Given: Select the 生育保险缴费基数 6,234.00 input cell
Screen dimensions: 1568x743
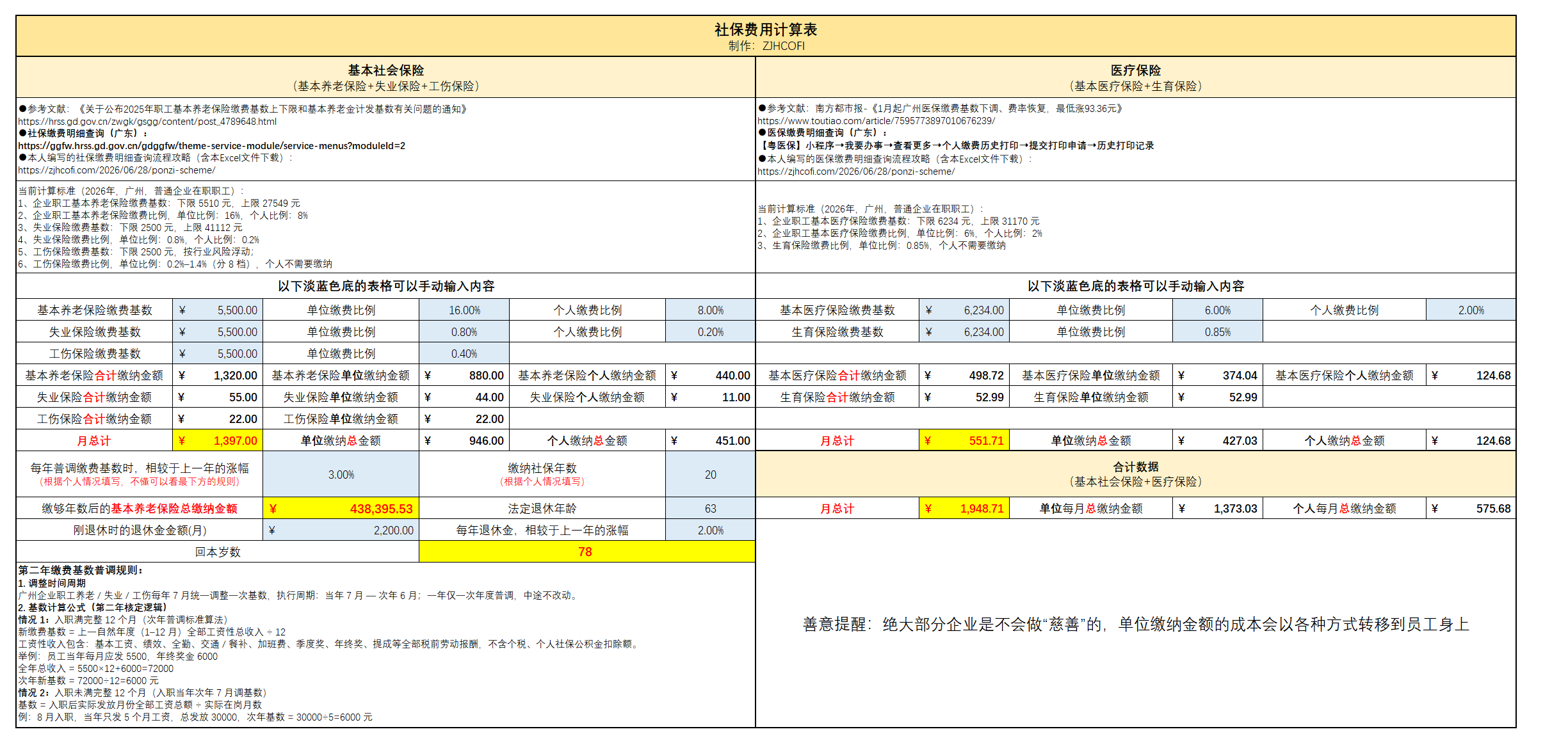Looking at the screenshot, I should (964, 332).
